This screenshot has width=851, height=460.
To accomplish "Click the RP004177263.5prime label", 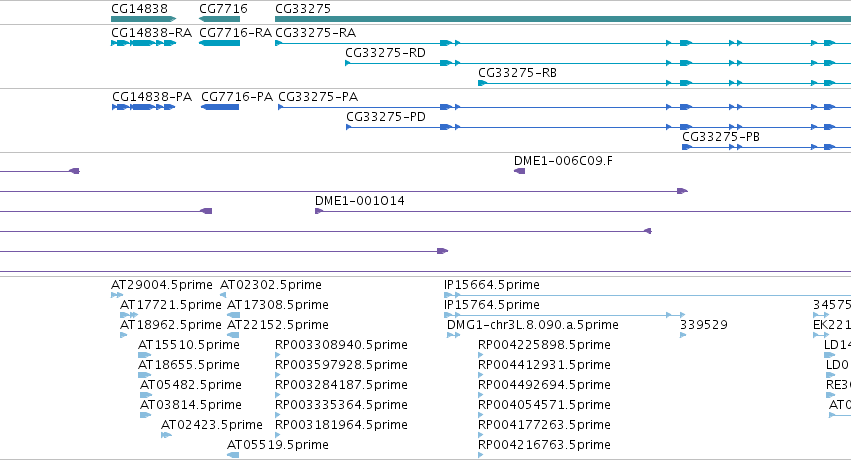I will pos(544,425).
